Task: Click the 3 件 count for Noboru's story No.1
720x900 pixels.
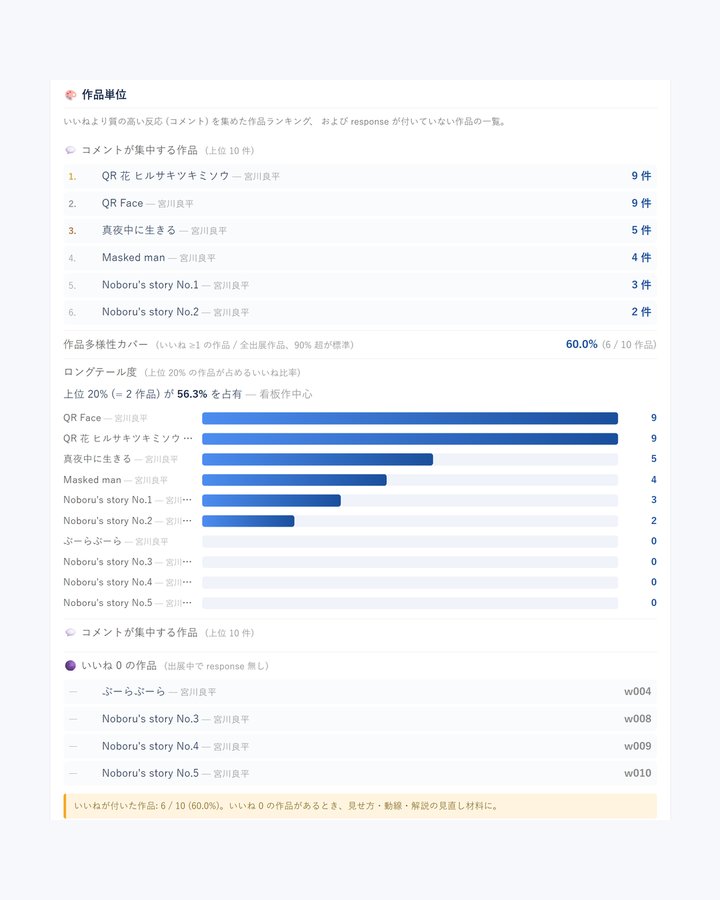Action: click(x=641, y=285)
